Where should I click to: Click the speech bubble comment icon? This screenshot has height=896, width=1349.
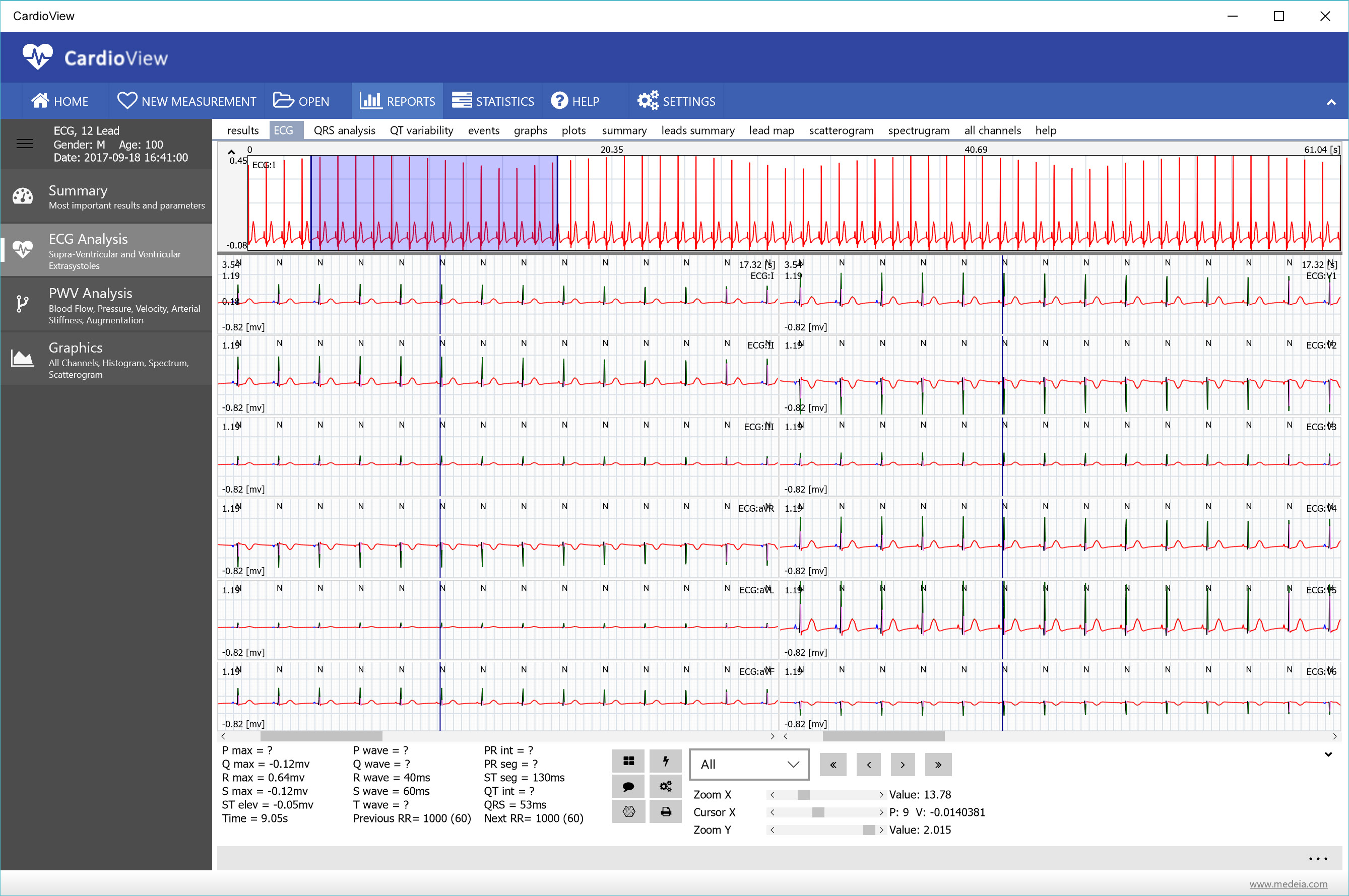pyautogui.click(x=629, y=786)
